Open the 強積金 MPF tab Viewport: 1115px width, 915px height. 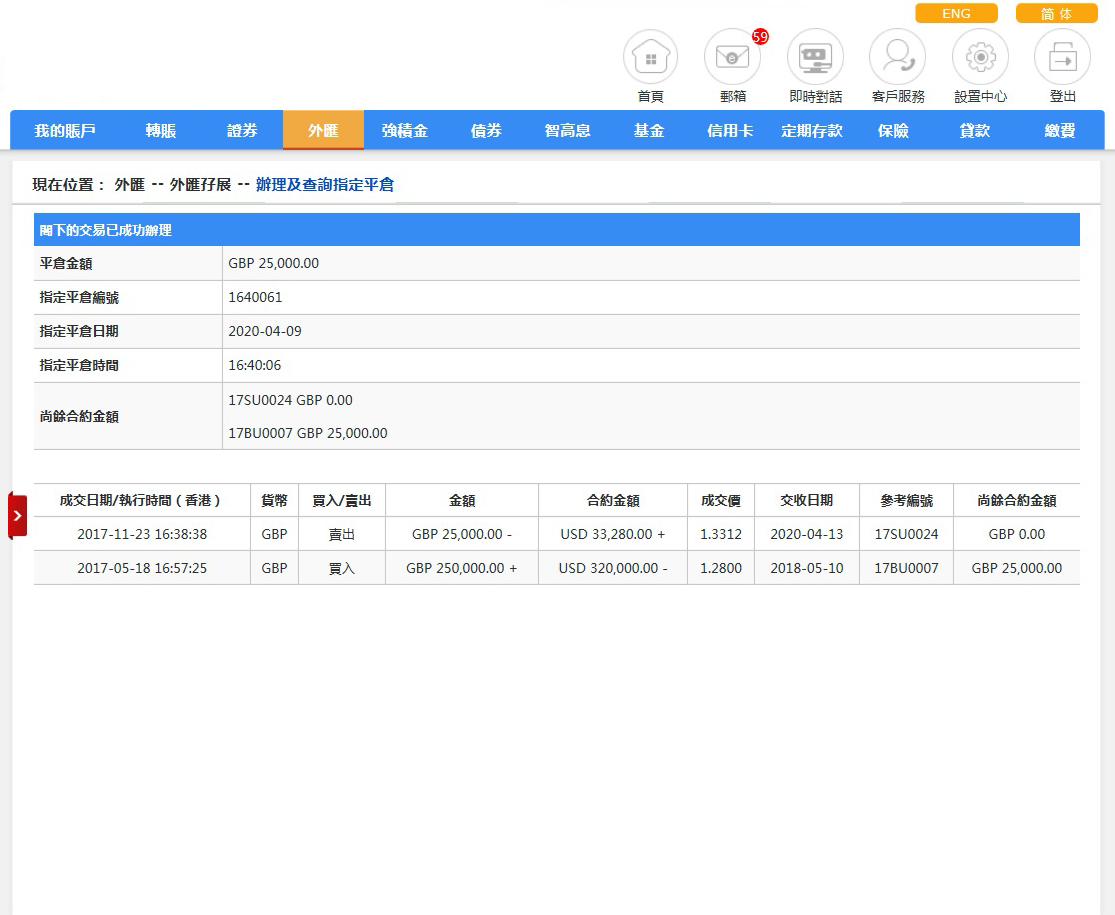(x=404, y=131)
